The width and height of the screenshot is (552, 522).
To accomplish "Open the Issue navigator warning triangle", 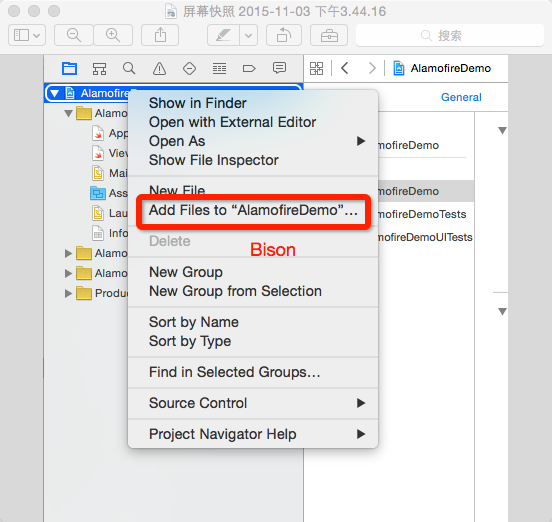I will (x=159, y=68).
